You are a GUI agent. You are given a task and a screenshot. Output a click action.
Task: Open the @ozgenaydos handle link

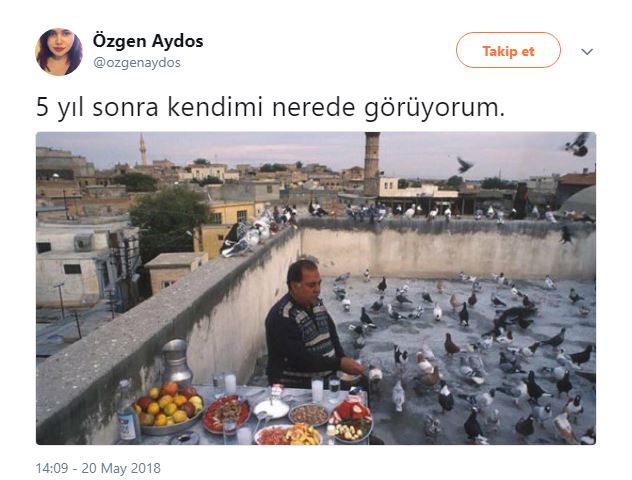coord(137,63)
